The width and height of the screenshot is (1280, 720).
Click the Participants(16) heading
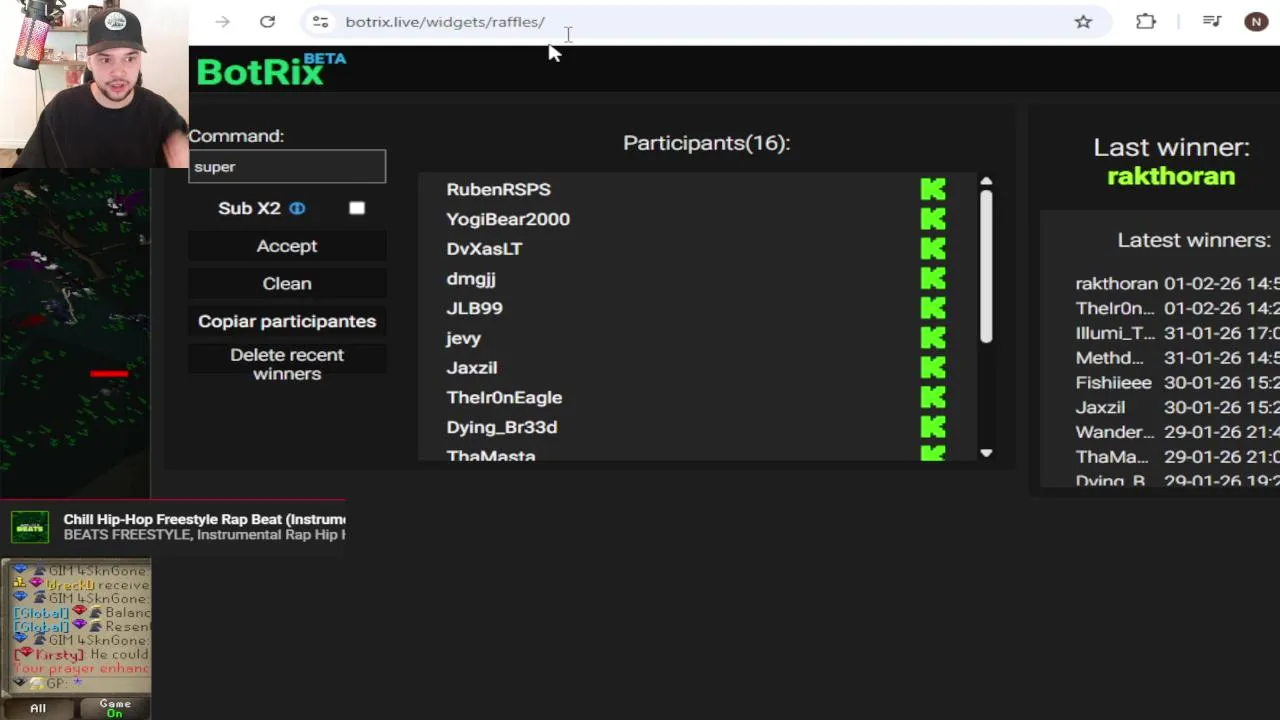pos(707,143)
